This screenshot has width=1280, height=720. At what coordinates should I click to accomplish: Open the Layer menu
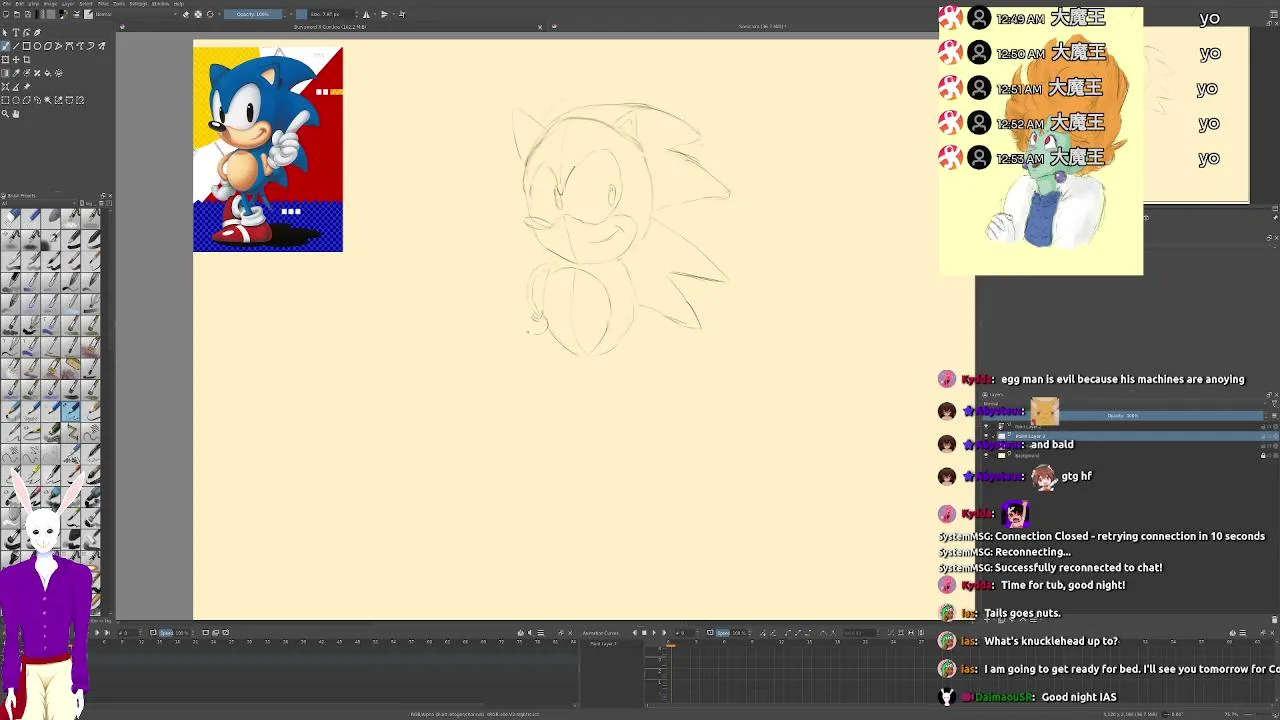tap(68, 4)
